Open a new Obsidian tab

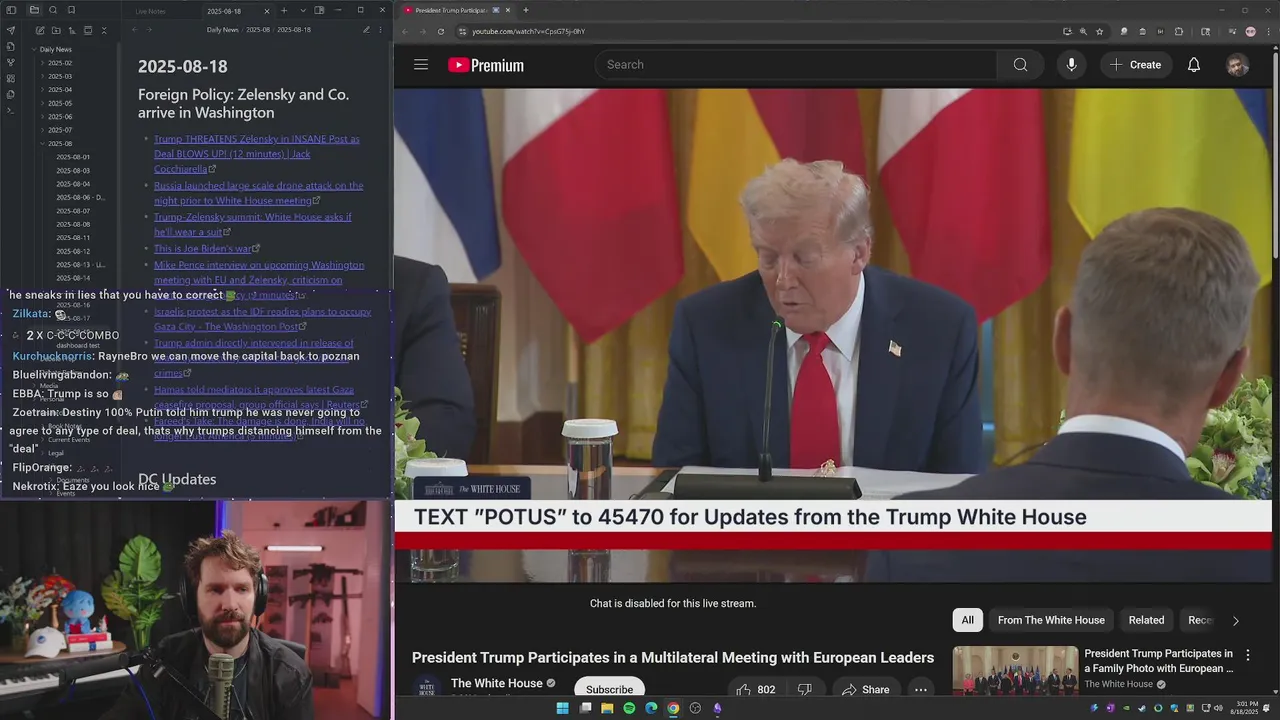284,10
